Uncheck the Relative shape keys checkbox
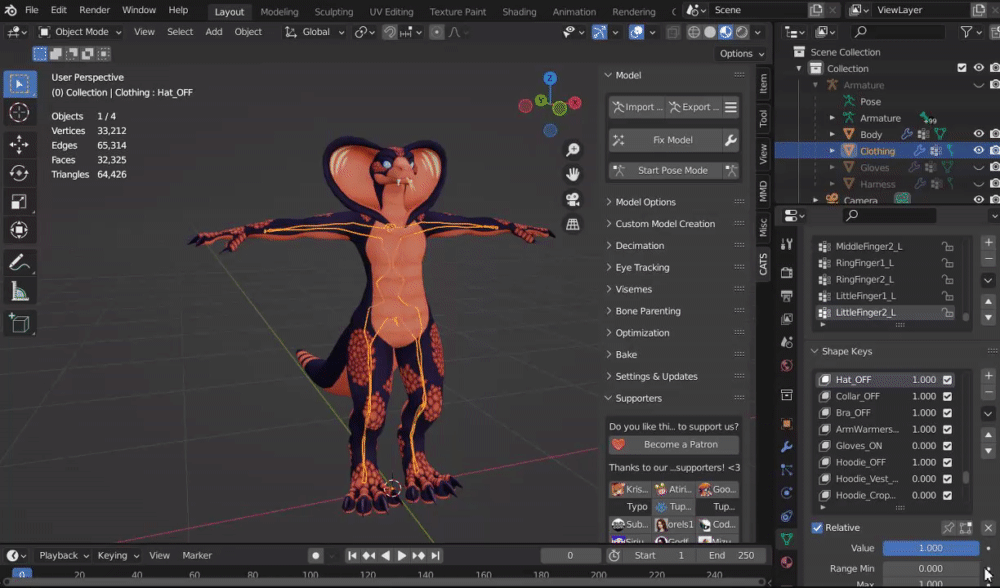The width and height of the screenshot is (1000, 588). 817,527
